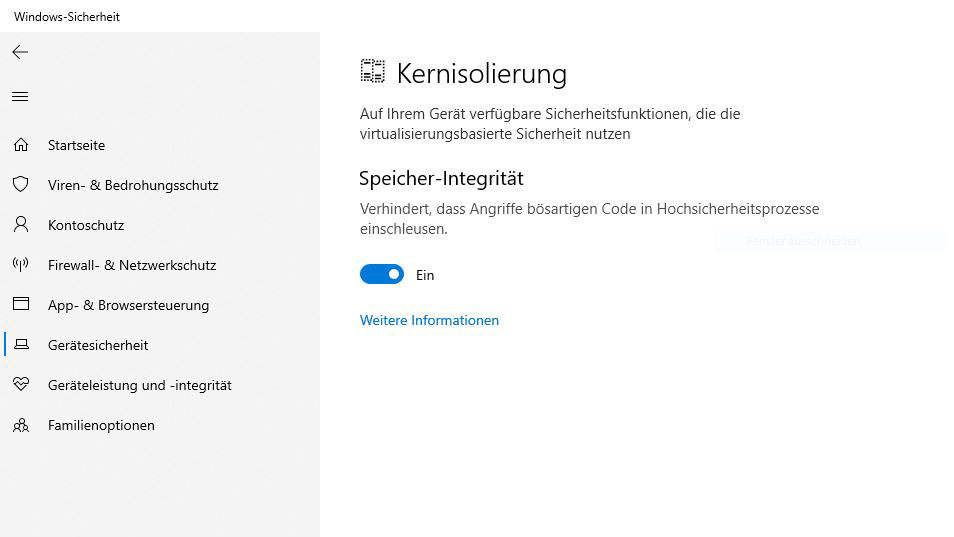Click the Firewall- & Netzwerkschutz antenna icon

click(x=20, y=265)
